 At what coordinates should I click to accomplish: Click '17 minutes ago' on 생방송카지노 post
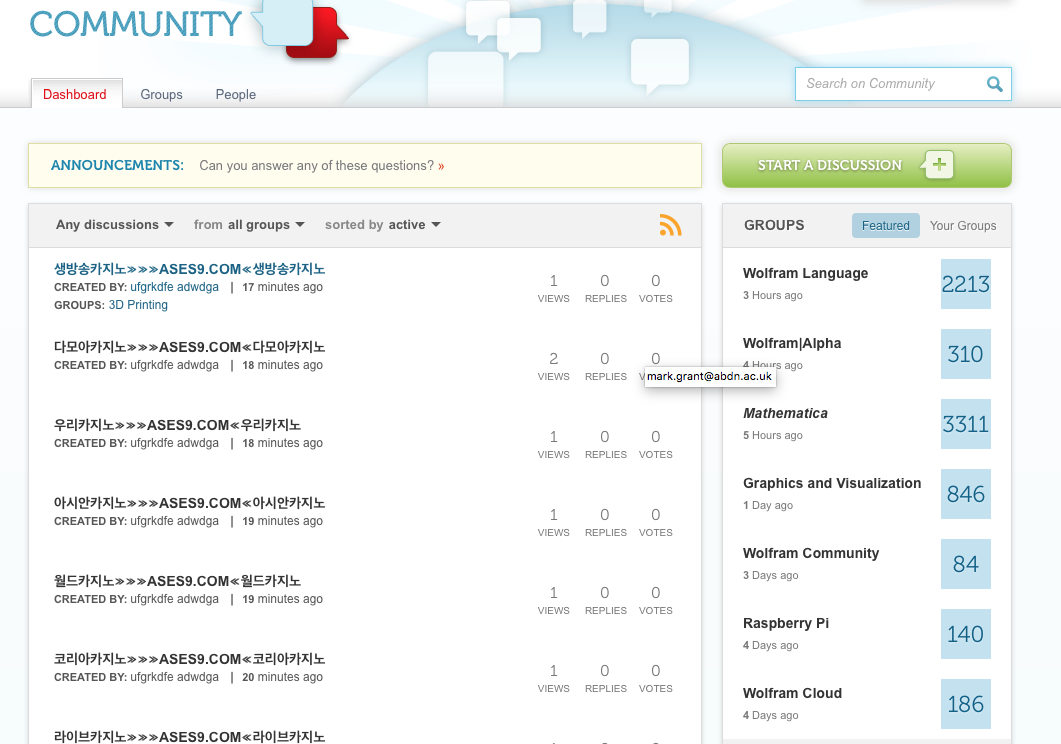coord(282,287)
